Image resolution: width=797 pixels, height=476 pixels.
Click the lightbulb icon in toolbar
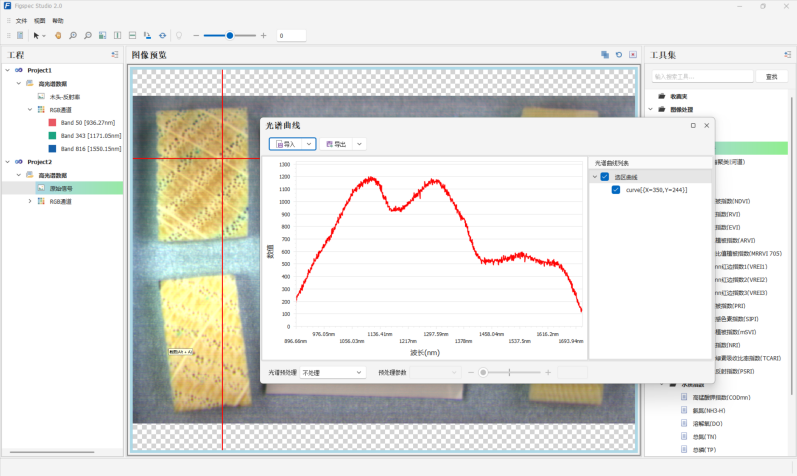point(179,35)
